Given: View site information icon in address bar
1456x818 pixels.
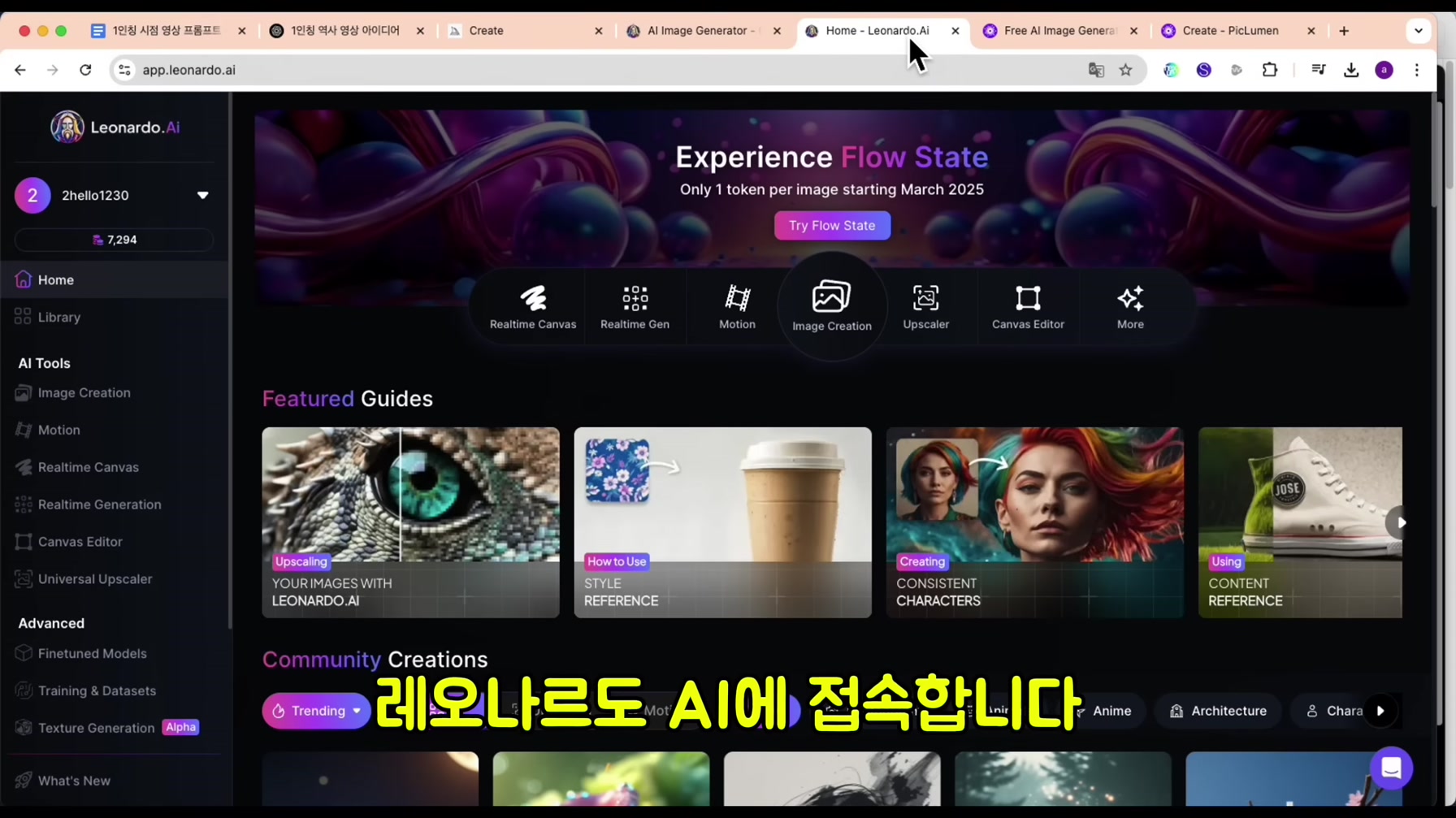Looking at the screenshot, I should pyautogui.click(x=124, y=70).
